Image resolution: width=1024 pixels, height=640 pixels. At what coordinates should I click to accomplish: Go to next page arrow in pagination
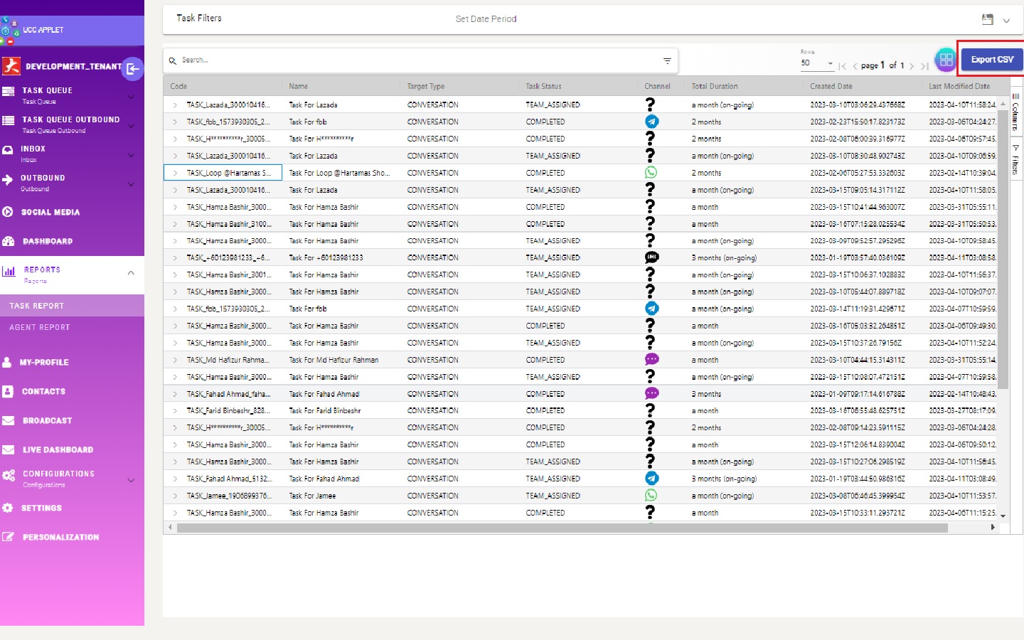click(x=911, y=66)
